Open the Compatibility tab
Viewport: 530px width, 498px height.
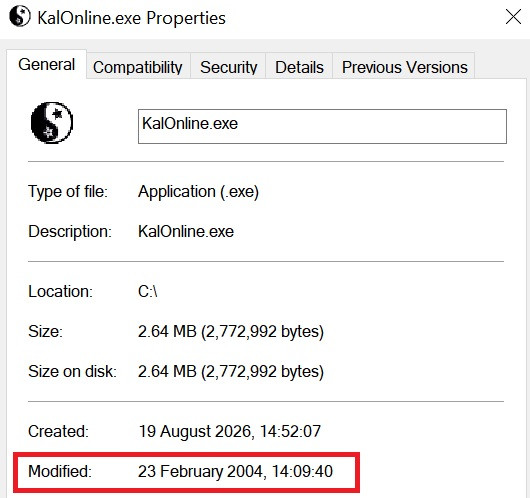coord(138,67)
